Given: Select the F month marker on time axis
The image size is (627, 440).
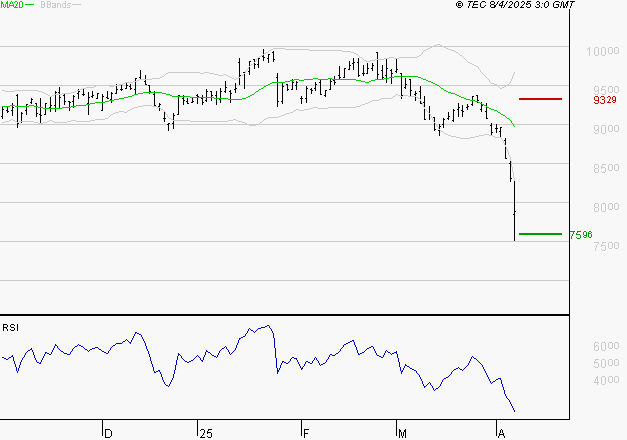Looking at the screenshot, I should click(306, 433).
